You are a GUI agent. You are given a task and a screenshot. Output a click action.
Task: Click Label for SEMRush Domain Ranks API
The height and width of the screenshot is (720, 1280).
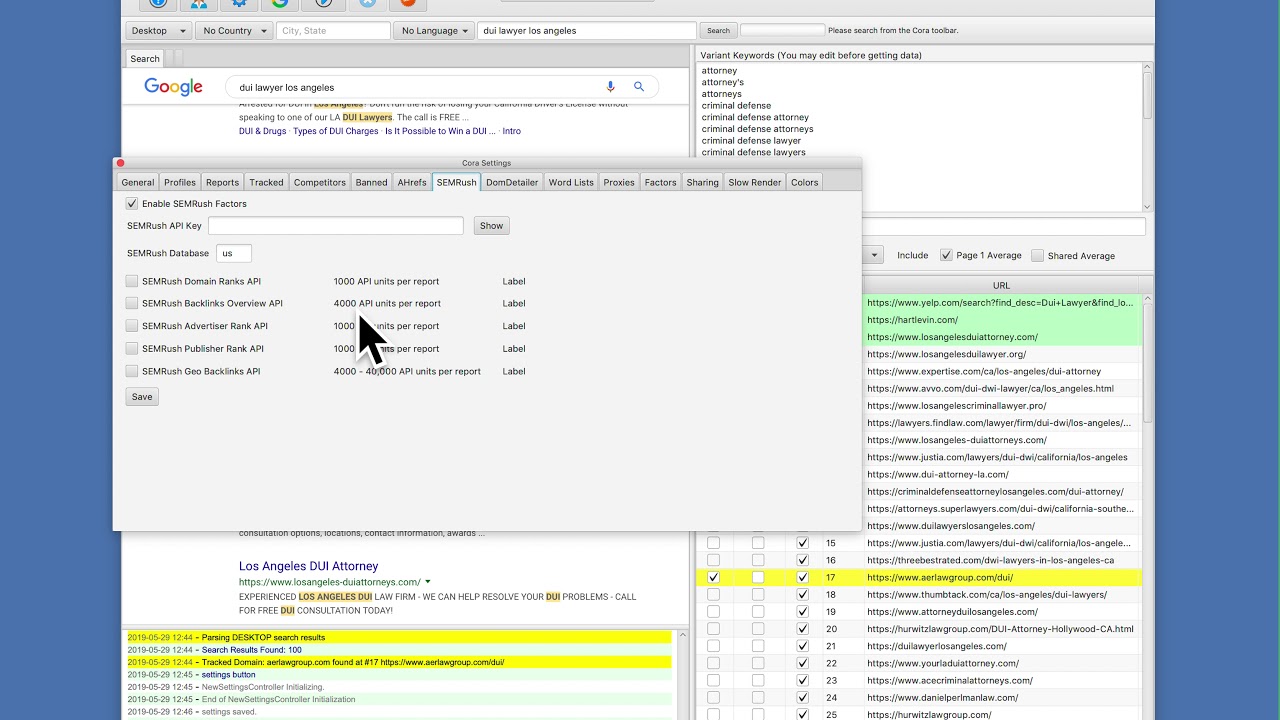pyautogui.click(x=514, y=282)
